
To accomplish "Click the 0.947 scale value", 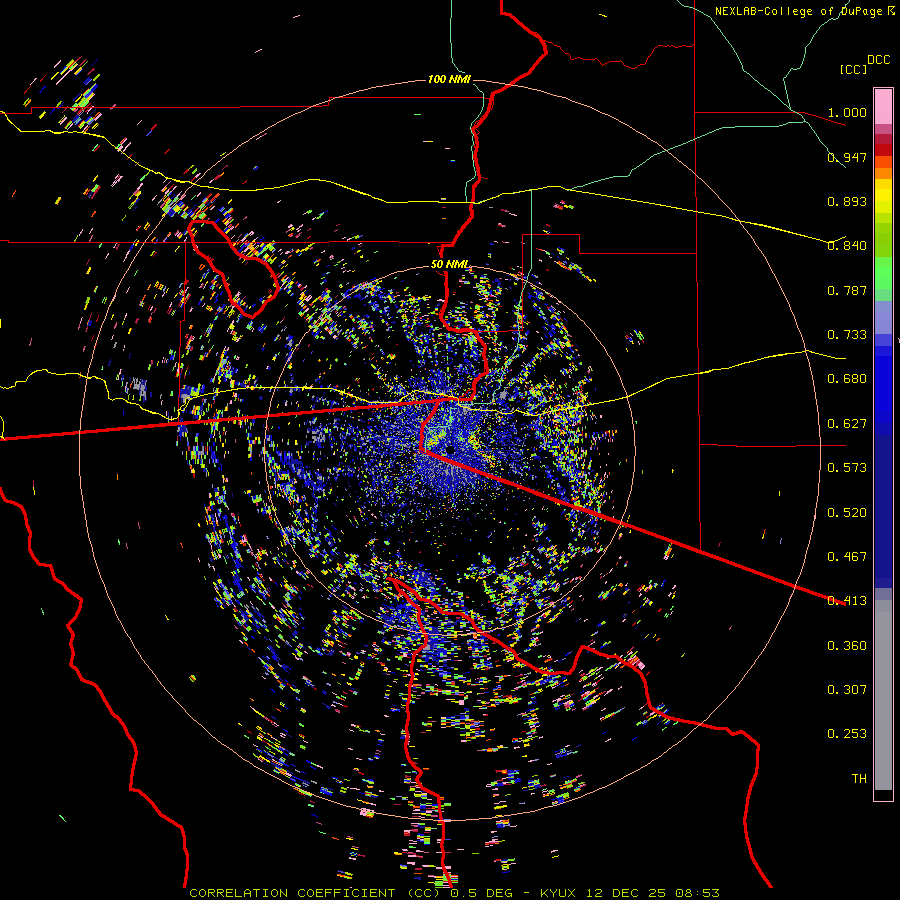I will tap(847, 157).
